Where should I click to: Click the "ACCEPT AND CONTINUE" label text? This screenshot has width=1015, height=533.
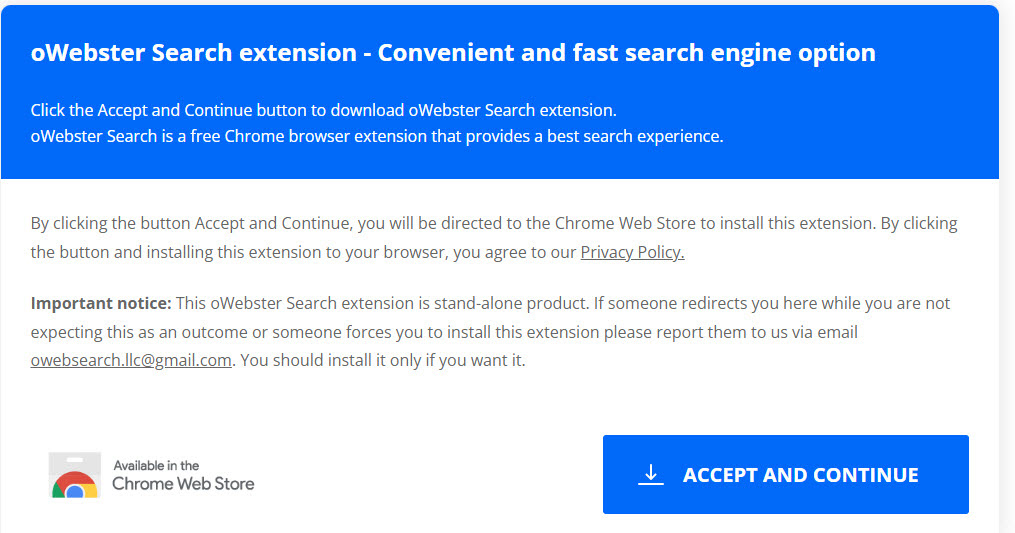tap(801, 475)
